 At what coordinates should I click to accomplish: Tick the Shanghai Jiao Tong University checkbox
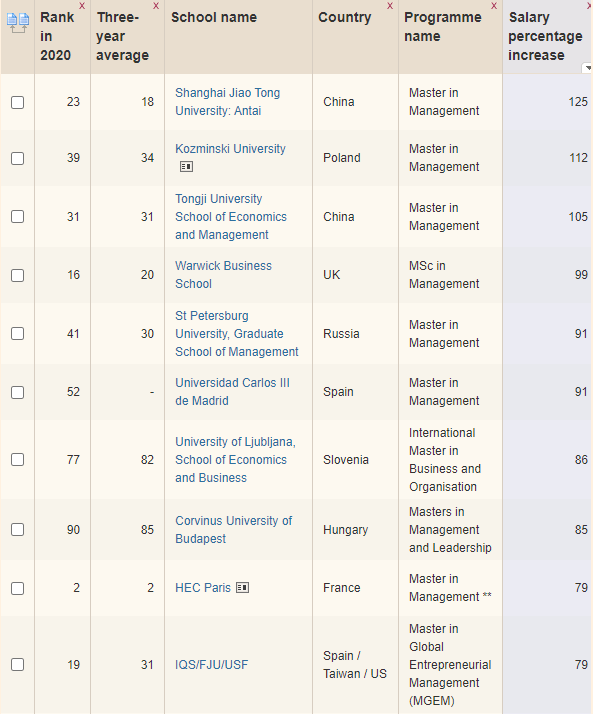pyautogui.click(x=17, y=102)
